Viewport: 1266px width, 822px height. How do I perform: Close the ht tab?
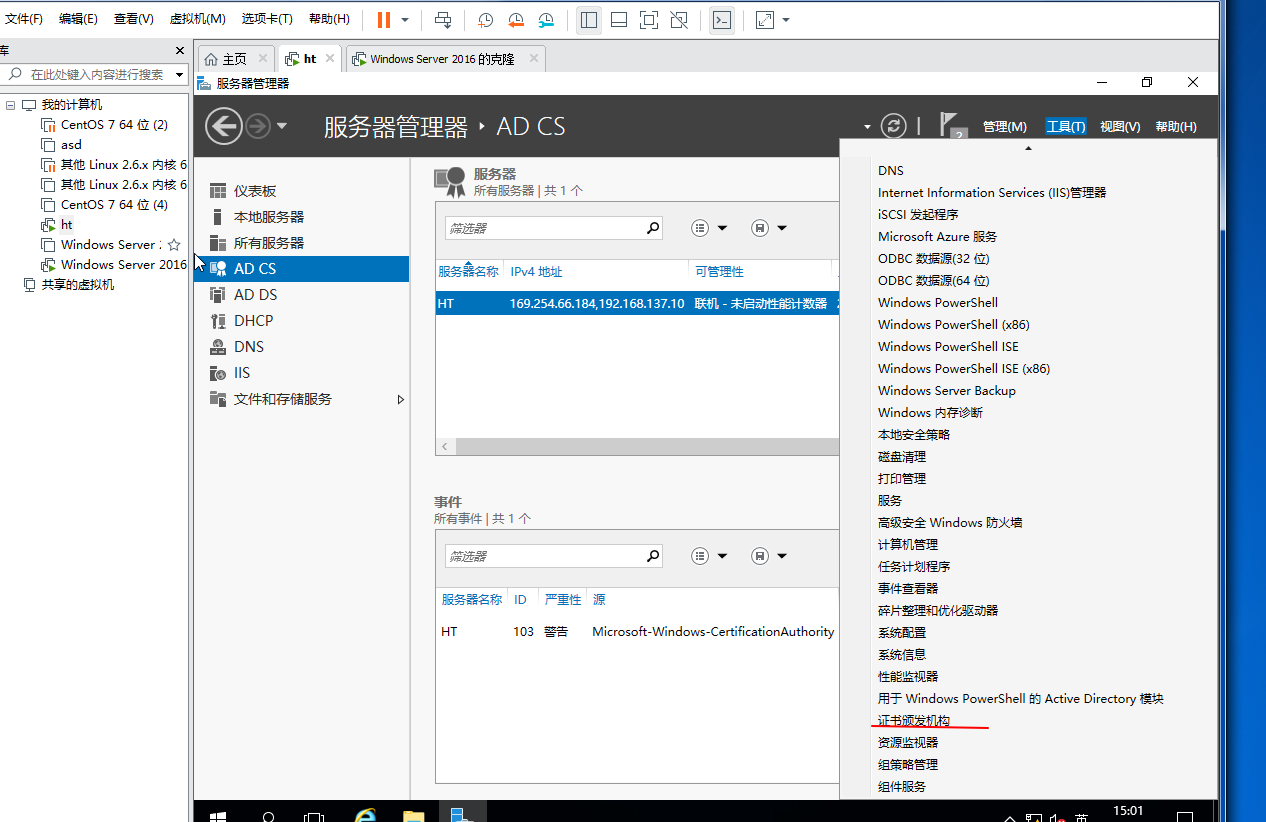point(331,58)
